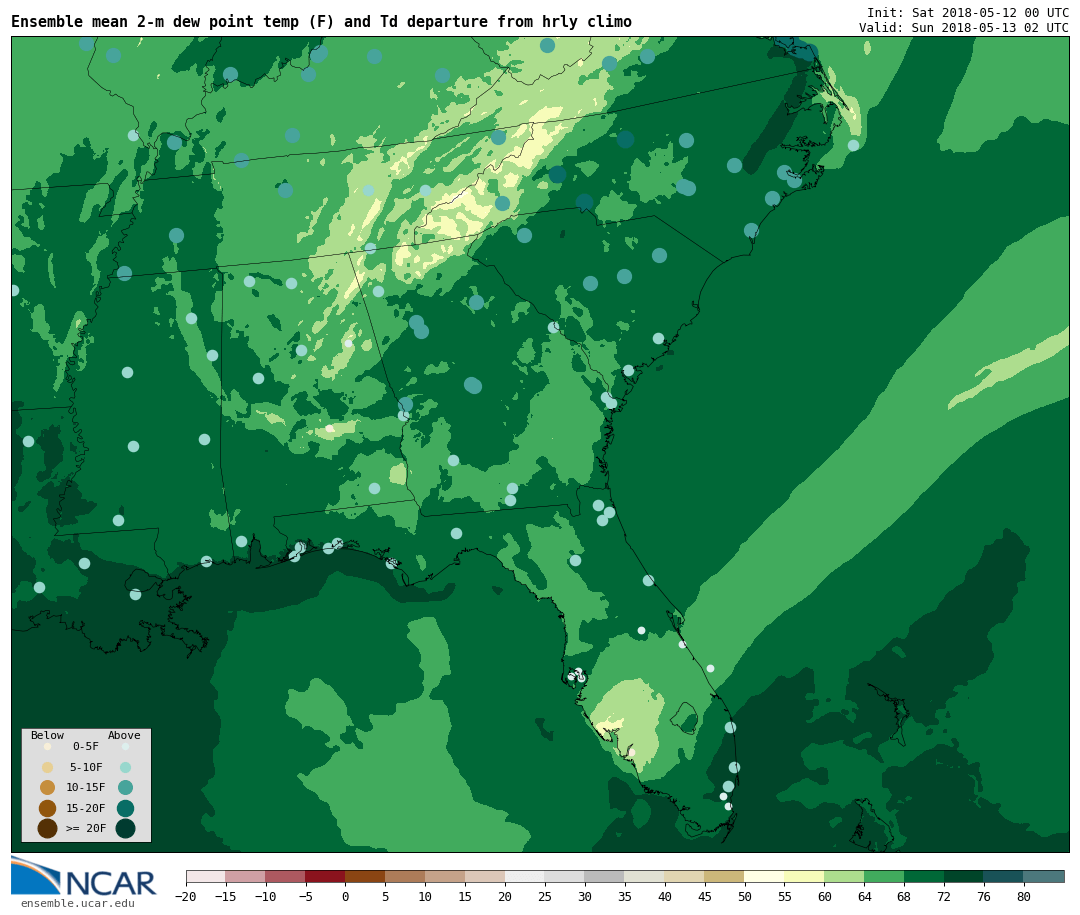Click the Below >= 20F dark brown circle
Image resolution: width=1080 pixels, height=915 pixels.
(48, 828)
